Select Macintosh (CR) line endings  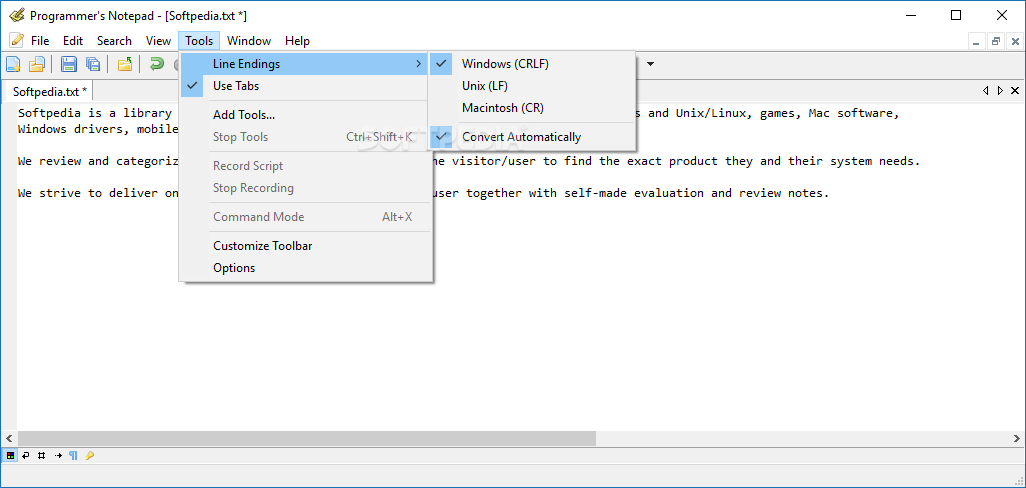pos(533,107)
